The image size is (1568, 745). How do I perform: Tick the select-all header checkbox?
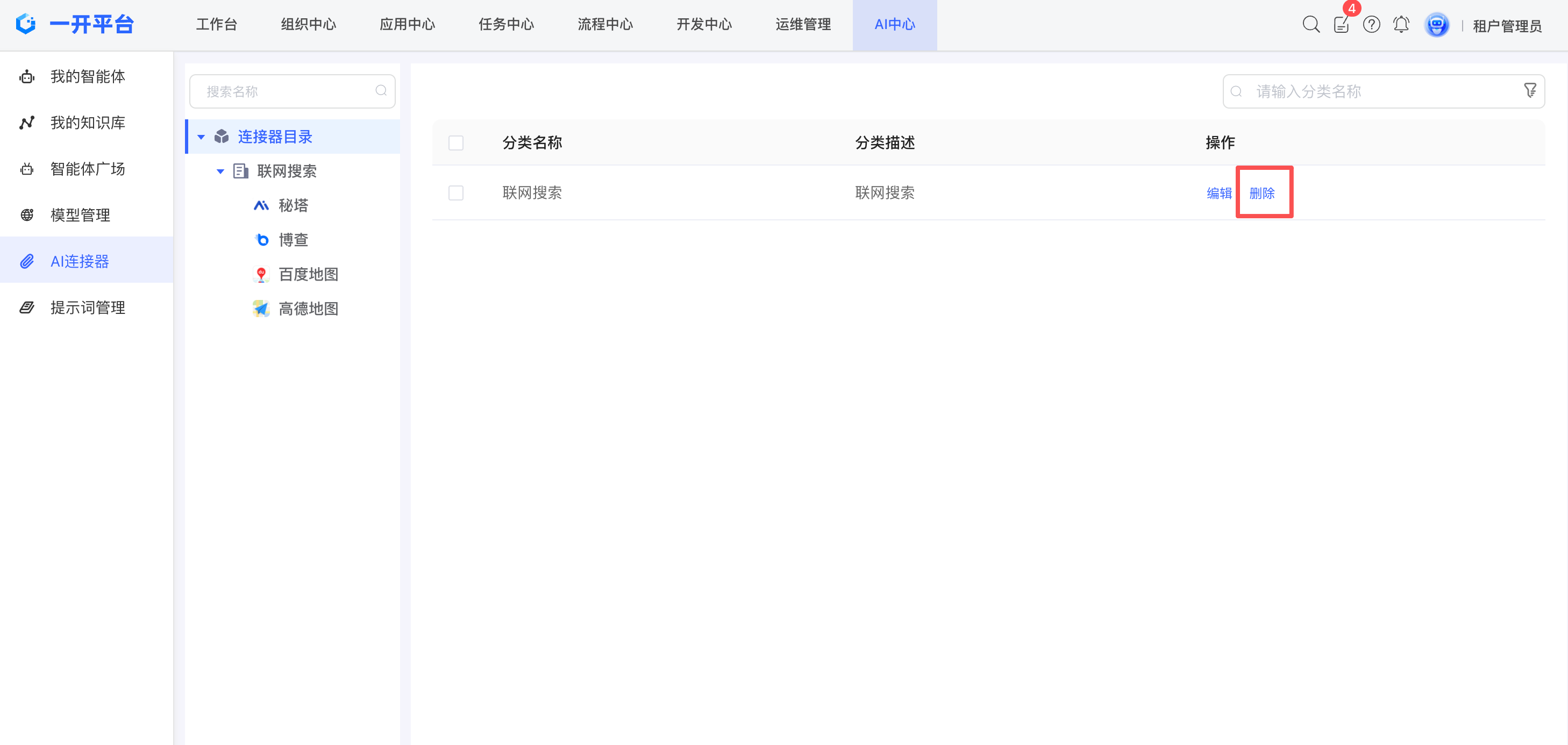point(455,143)
